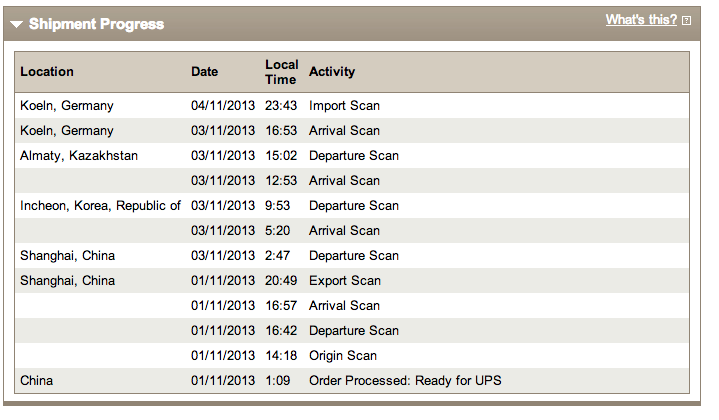The image size is (719, 420).
Task: Click the Activity column header
Action: click(332, 72)
